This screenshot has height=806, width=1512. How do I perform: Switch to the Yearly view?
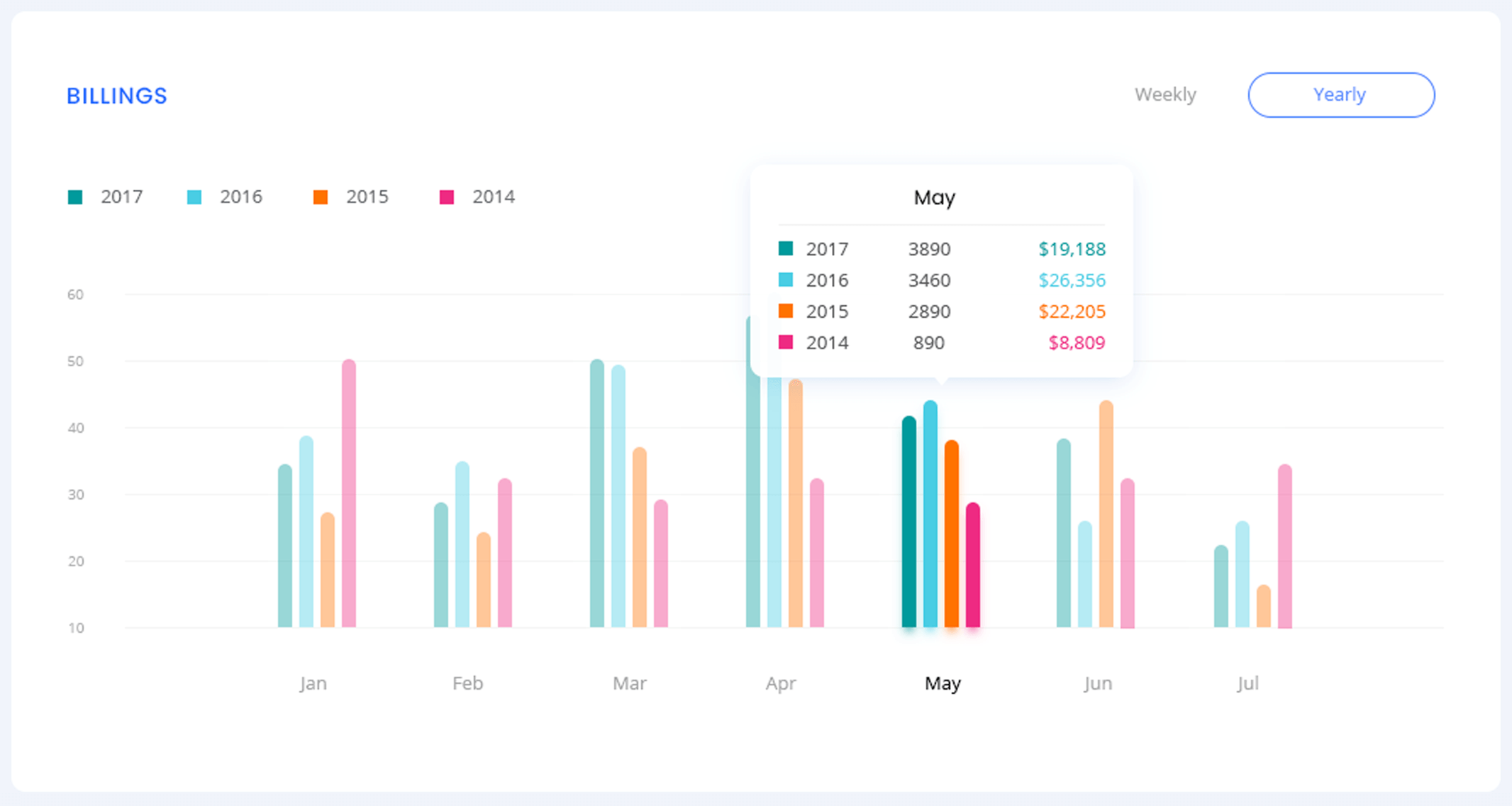[1340, 94]
